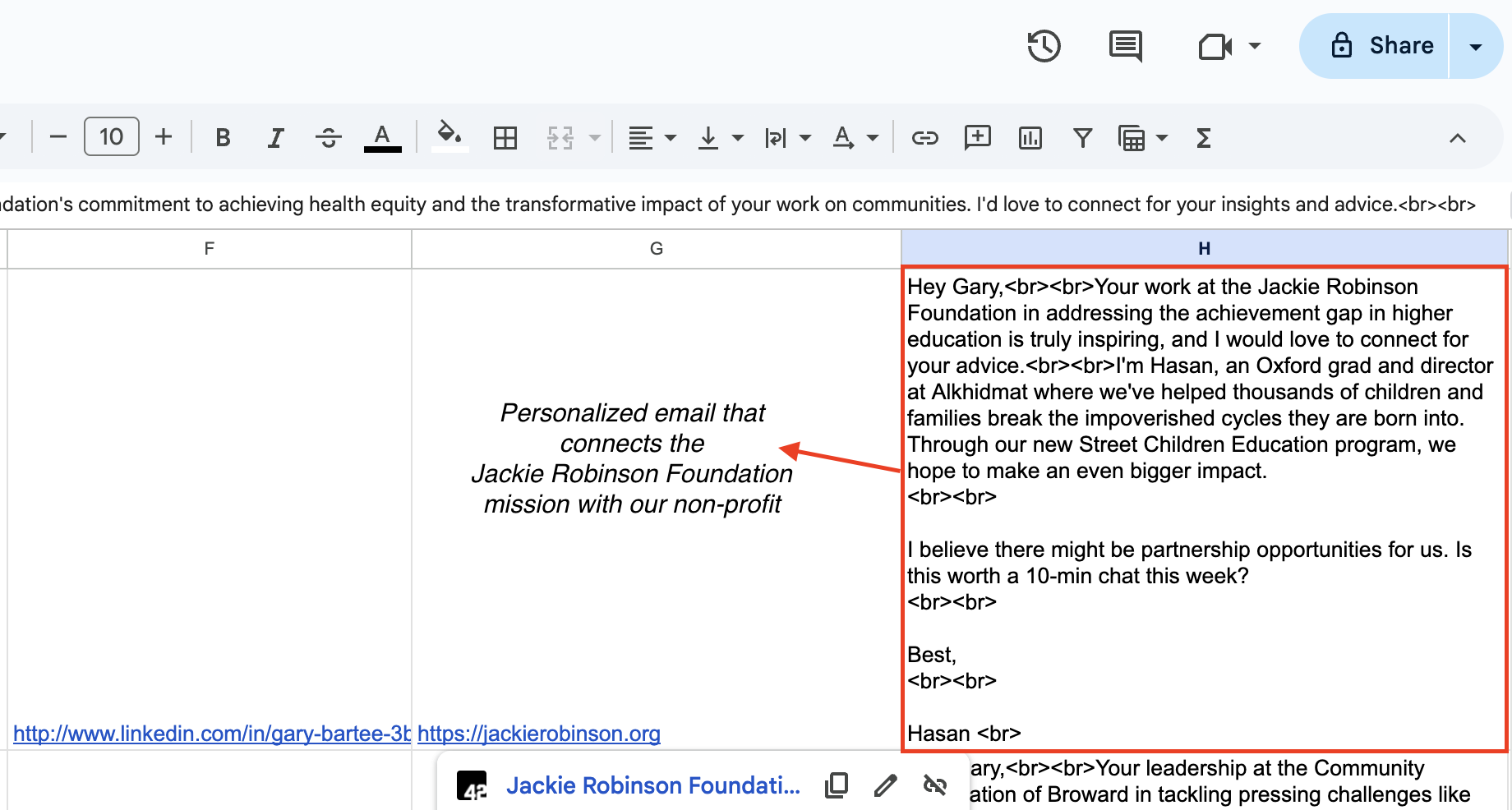The height and width of the screenshot is (810, 1512).
Task: Select column G header
Action: click(x=656, y=248)
